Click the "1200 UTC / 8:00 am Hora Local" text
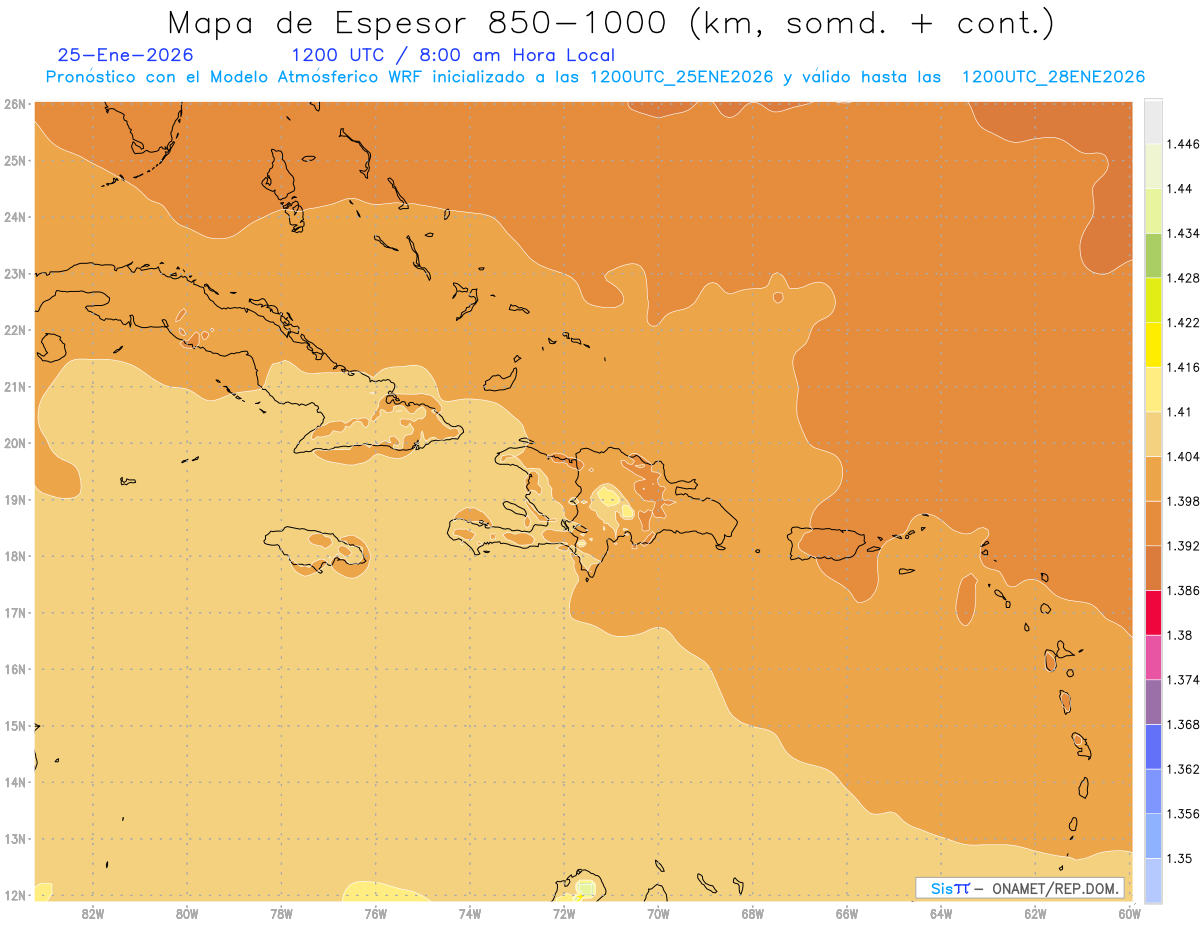The width and height of the screenshot is (1200, 927). tap(453, 55)
